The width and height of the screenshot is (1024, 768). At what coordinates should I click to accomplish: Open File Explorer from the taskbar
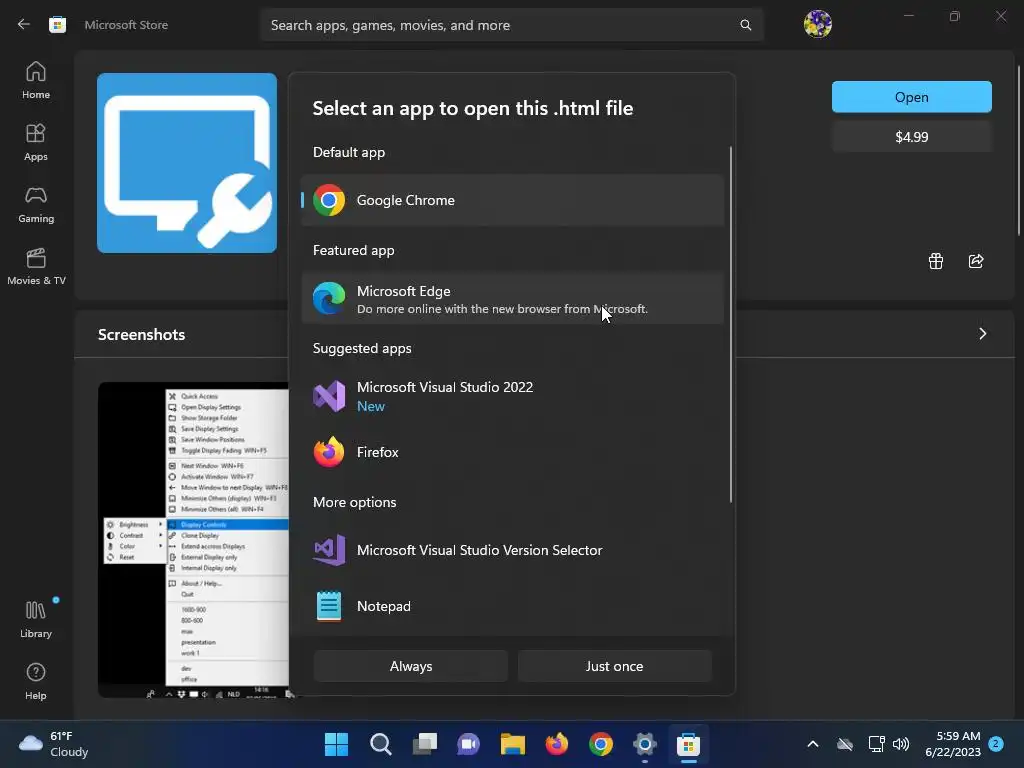[x=513, y=744]
